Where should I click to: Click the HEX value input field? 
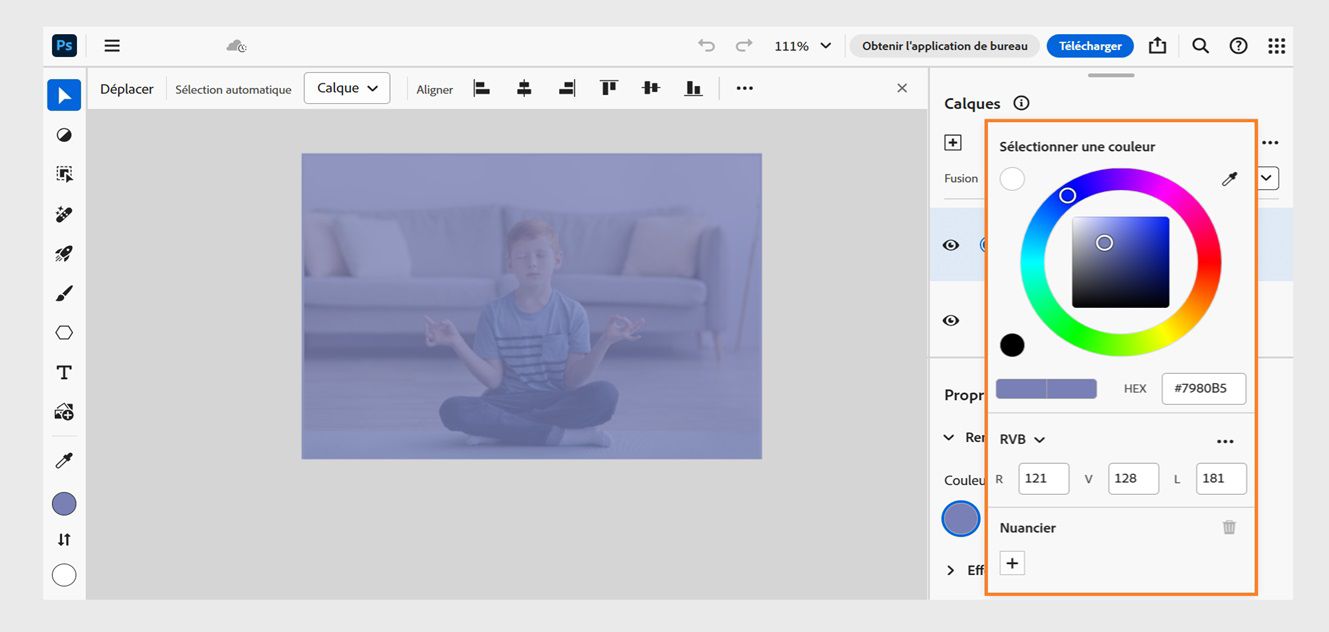point(1203,388)
